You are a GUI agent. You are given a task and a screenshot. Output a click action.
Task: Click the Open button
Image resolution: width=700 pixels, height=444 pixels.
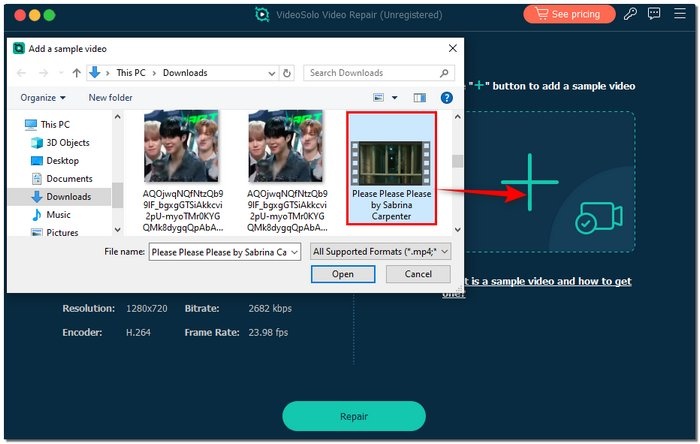pos(343,274)
